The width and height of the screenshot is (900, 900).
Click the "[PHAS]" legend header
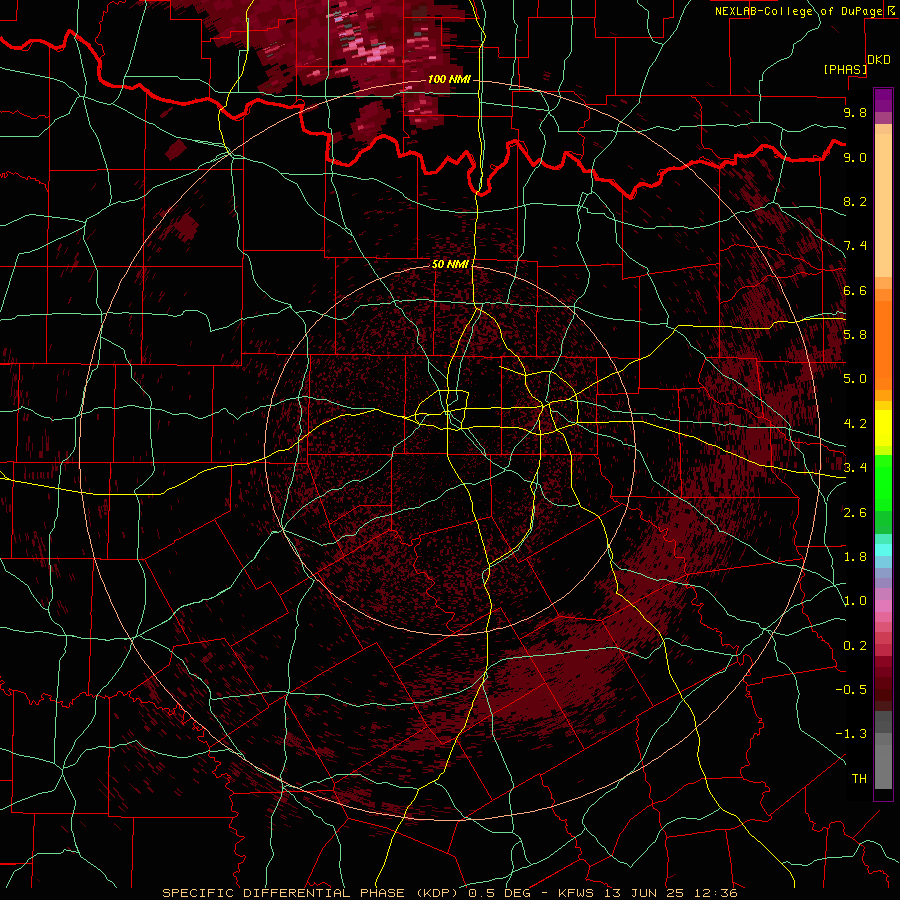tap(845, 69)
